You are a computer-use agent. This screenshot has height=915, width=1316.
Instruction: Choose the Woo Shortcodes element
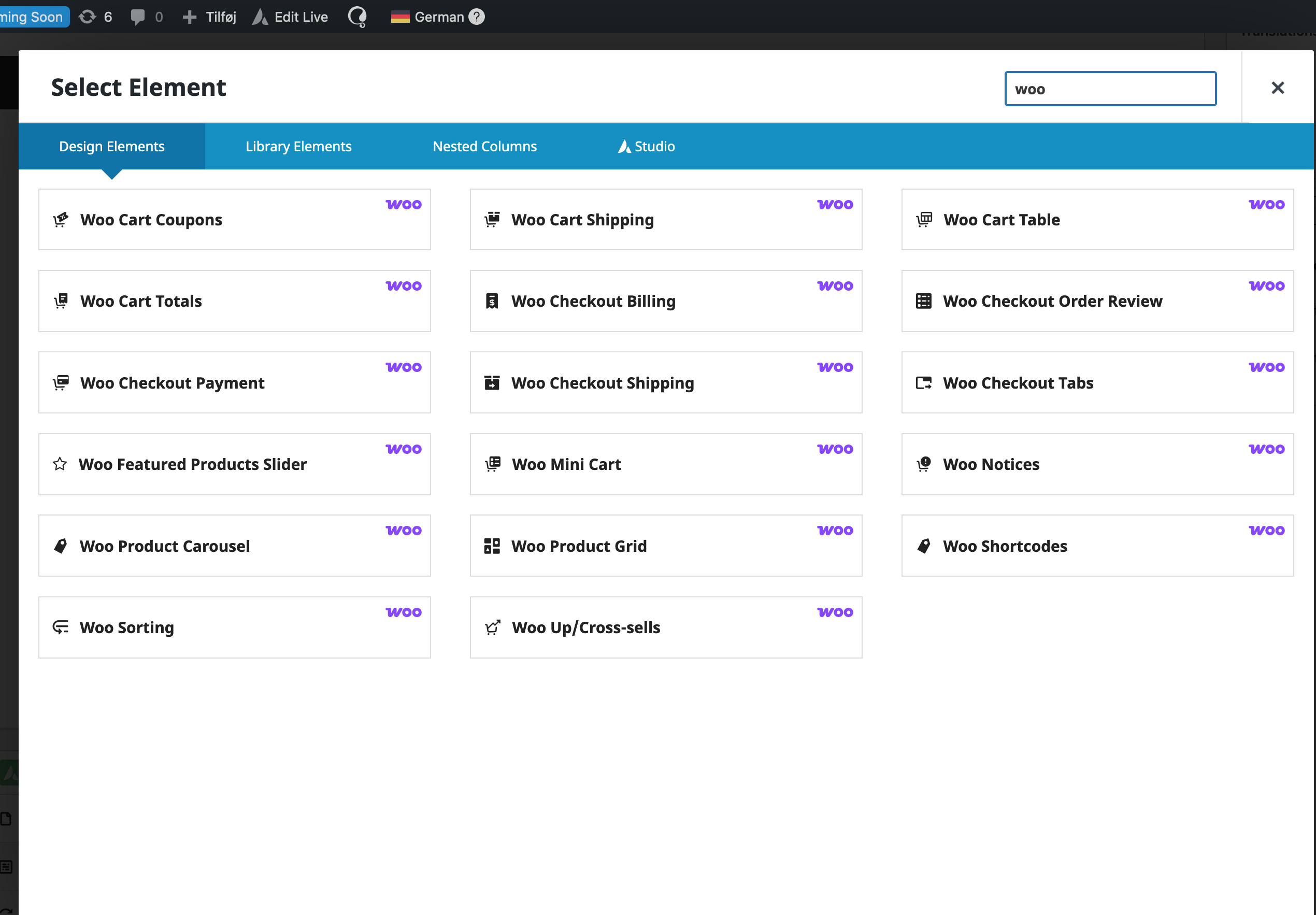1096,546
